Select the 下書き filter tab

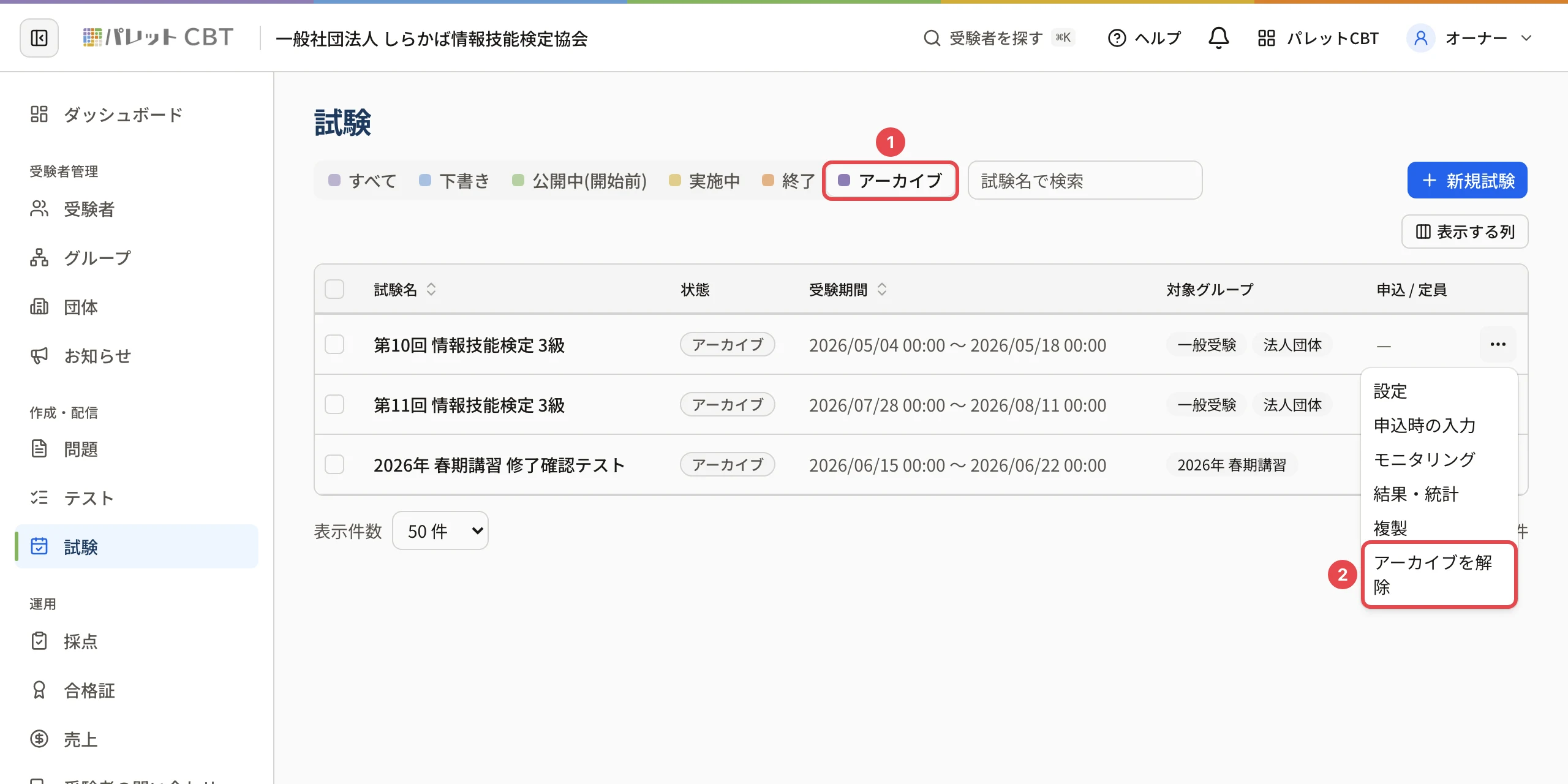pyautogui.click(x=454, y=181)
